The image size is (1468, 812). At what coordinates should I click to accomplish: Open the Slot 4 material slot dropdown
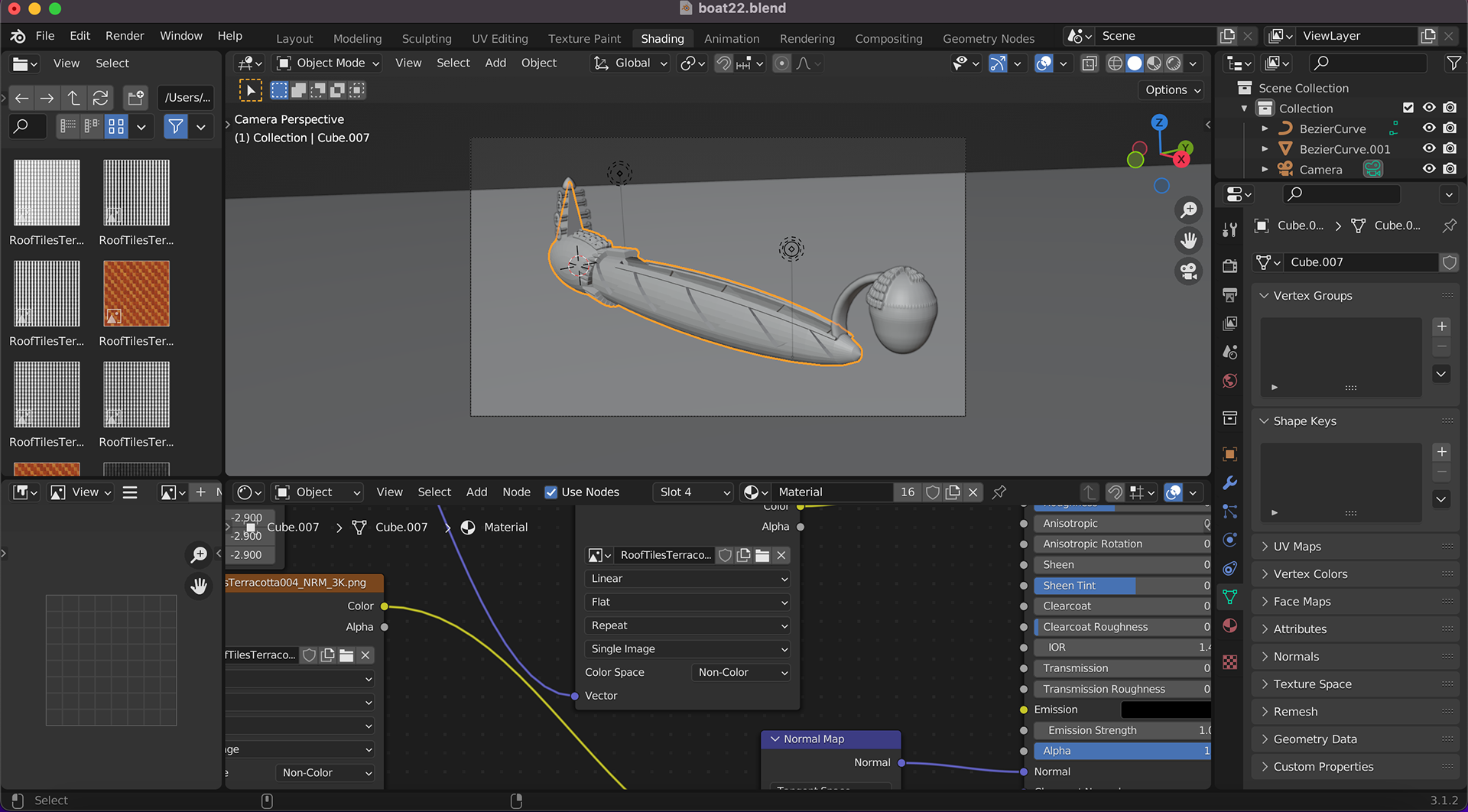click(x=694, y=492)
